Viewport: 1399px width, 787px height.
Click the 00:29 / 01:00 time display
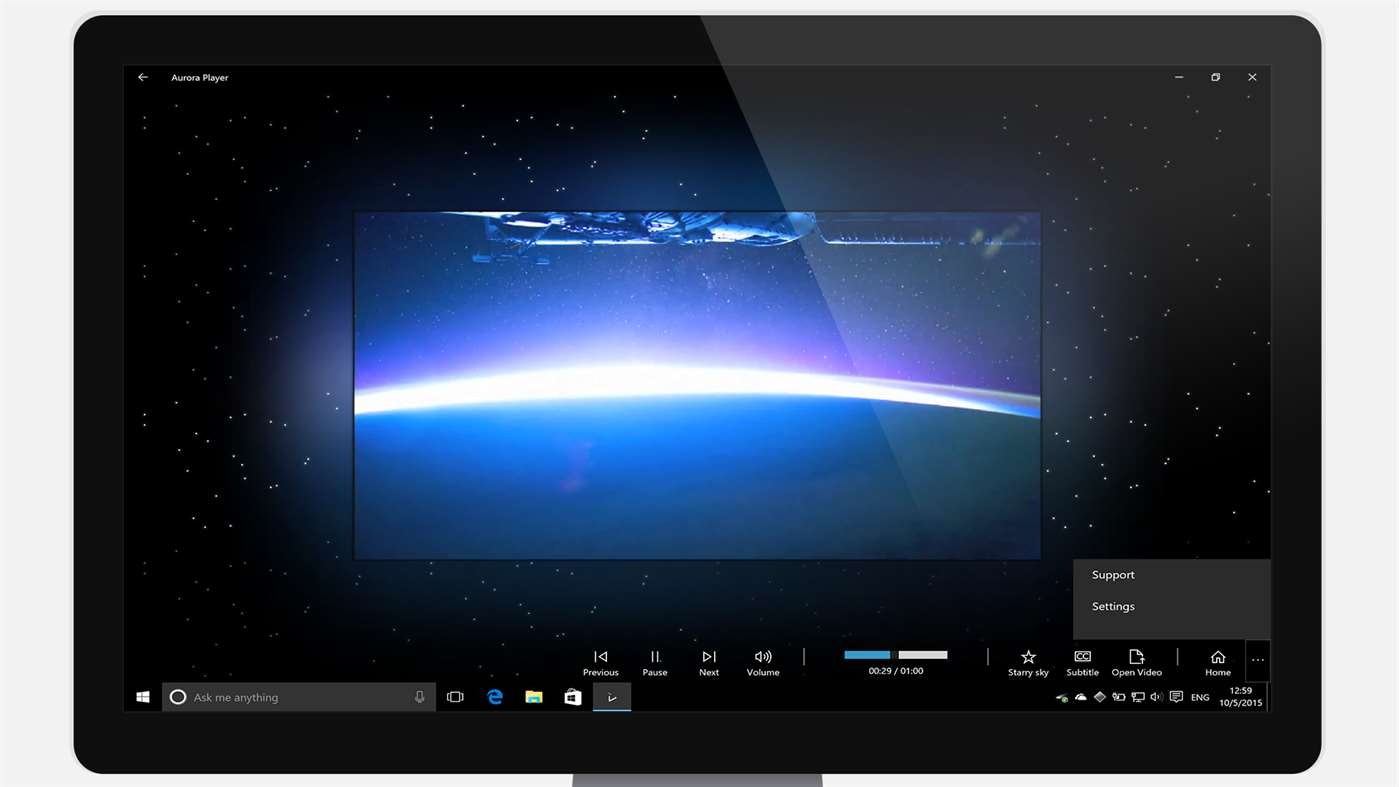(x=896, y=671)
